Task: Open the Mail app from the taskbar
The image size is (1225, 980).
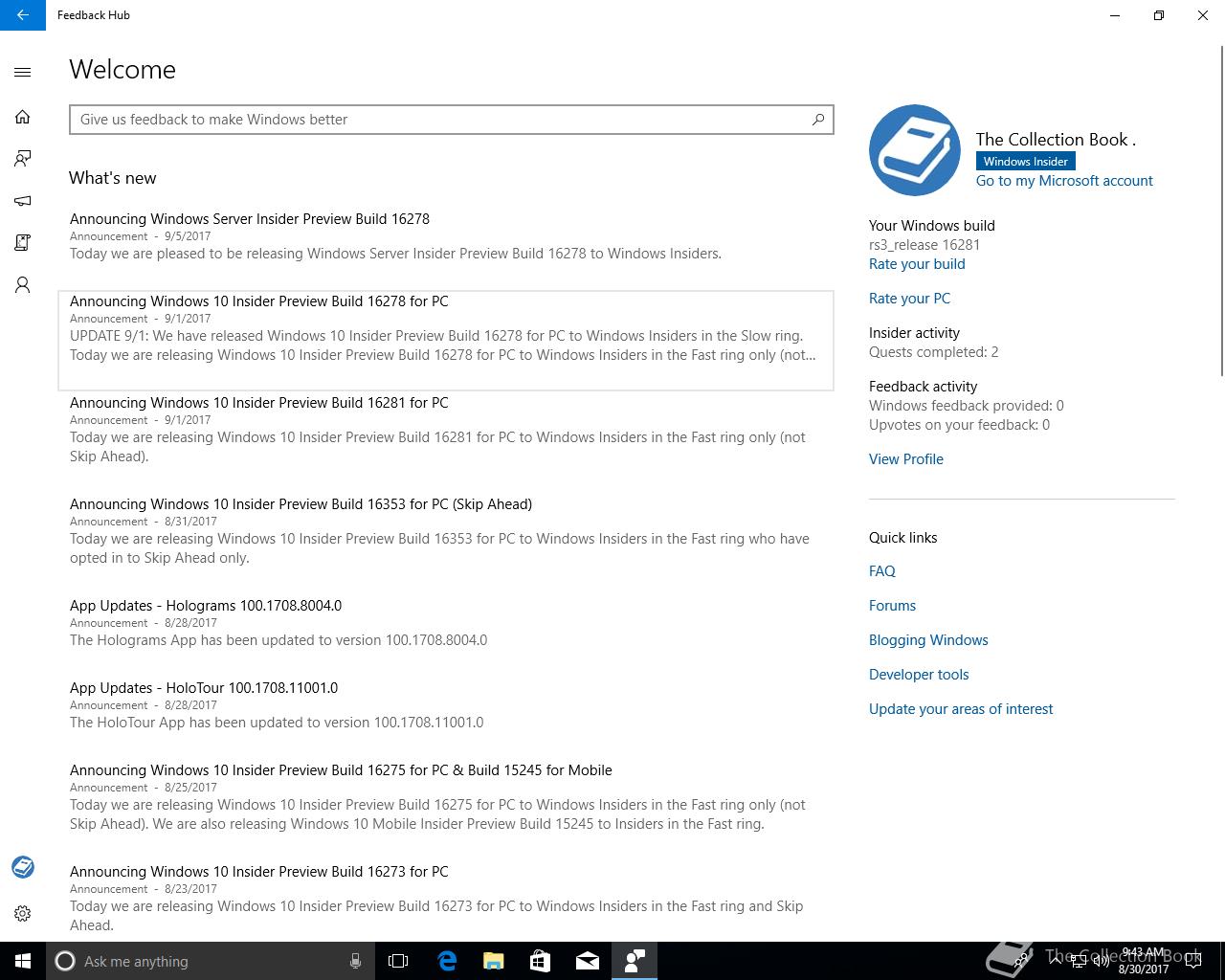Action: 588,961
